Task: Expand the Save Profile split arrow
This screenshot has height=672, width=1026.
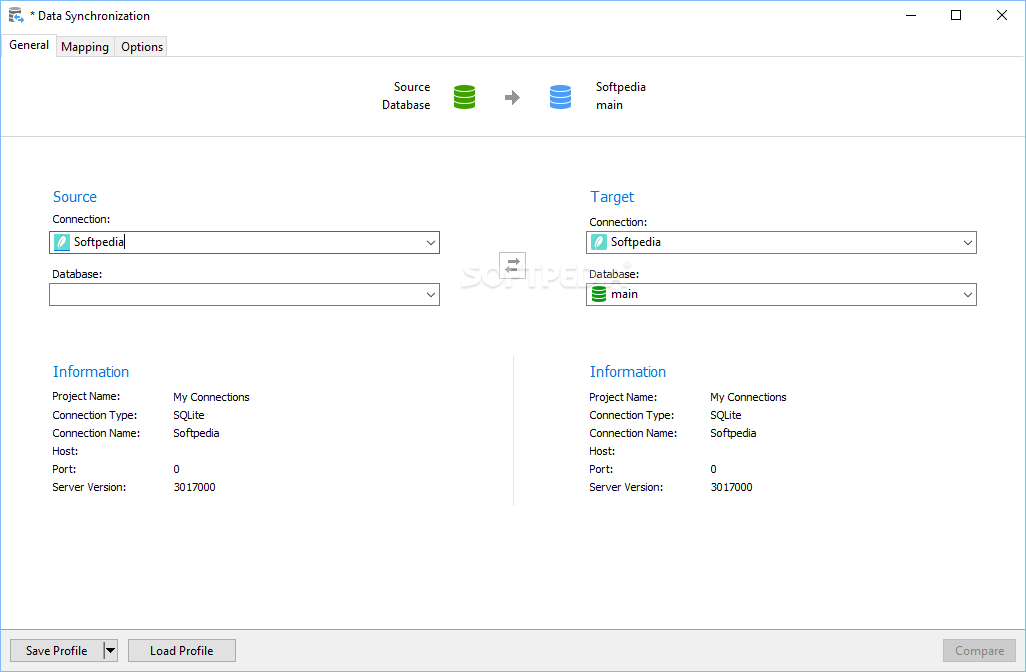Action: (111, 650)
